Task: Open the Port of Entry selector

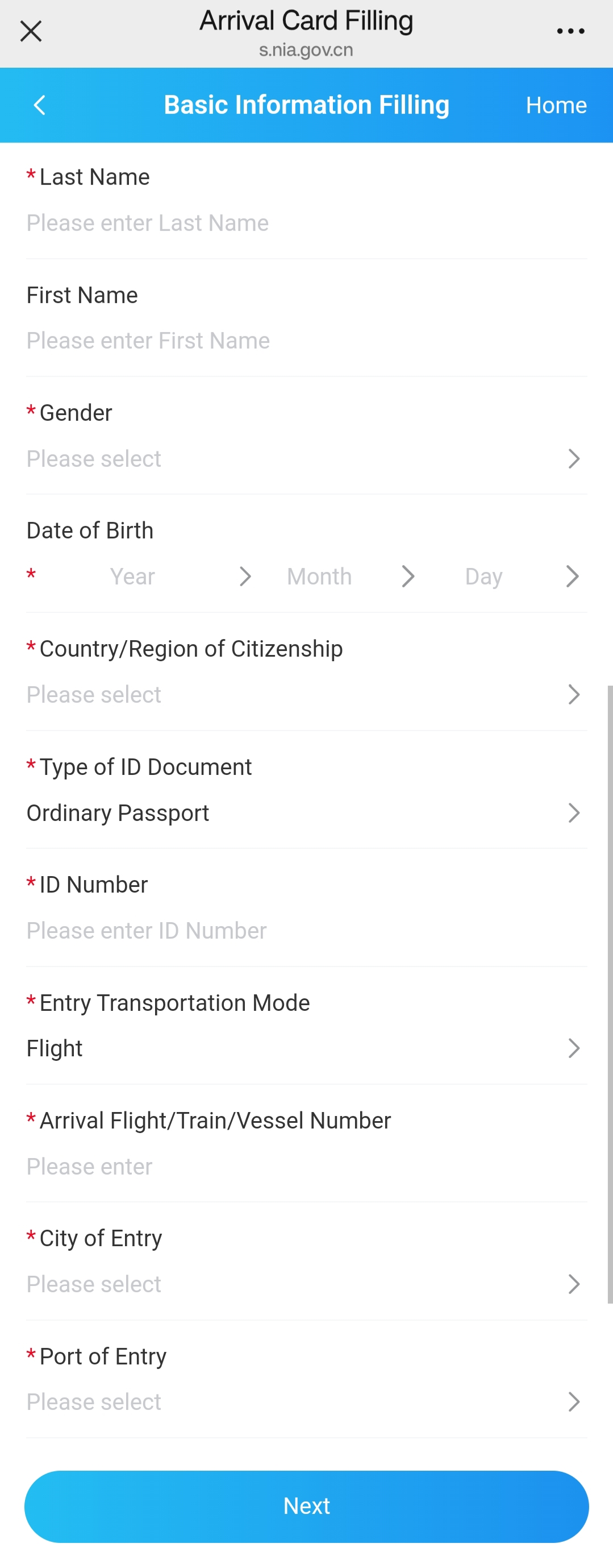Action: (x=307, y=1402)
